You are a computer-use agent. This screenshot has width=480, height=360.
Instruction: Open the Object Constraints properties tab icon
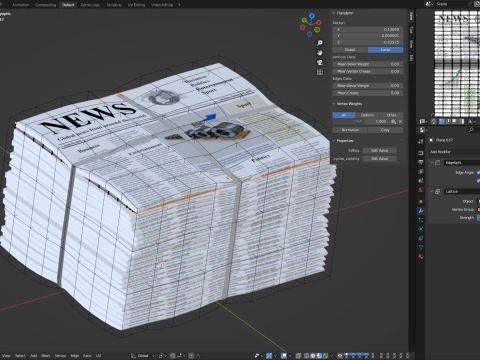[421, 238]
